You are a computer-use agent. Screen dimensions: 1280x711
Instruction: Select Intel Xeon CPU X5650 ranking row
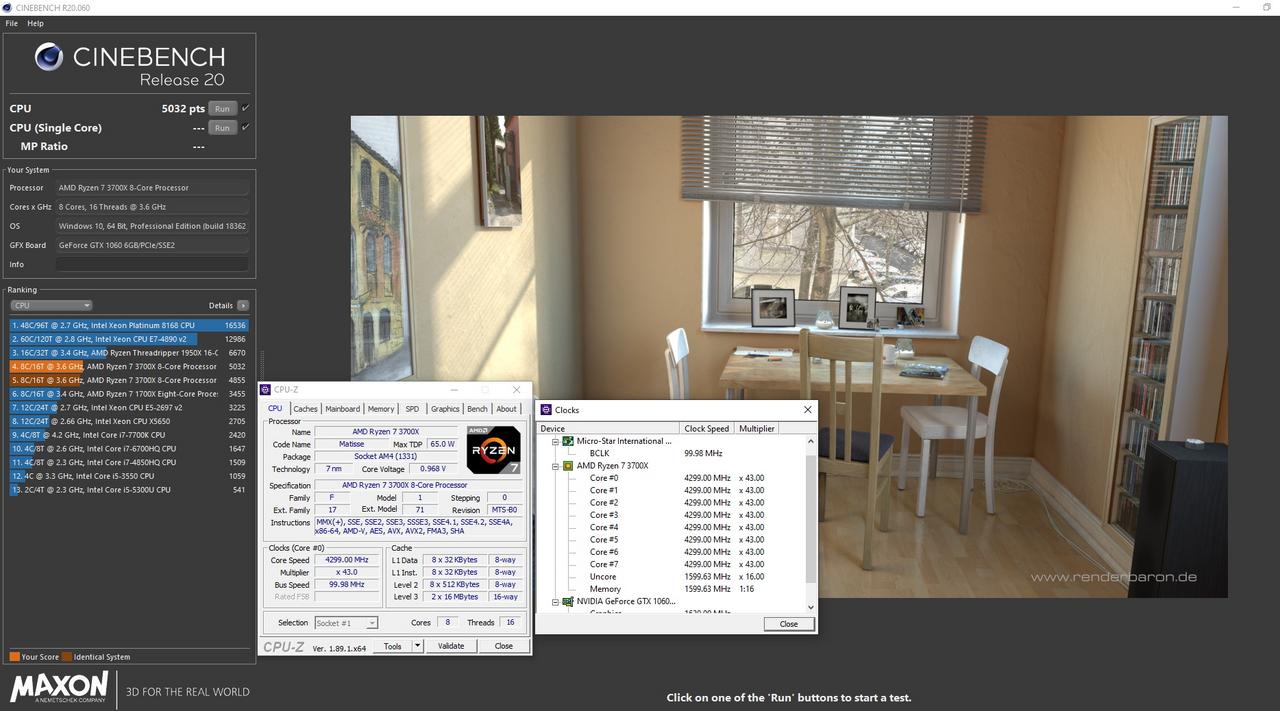point(129,421)
